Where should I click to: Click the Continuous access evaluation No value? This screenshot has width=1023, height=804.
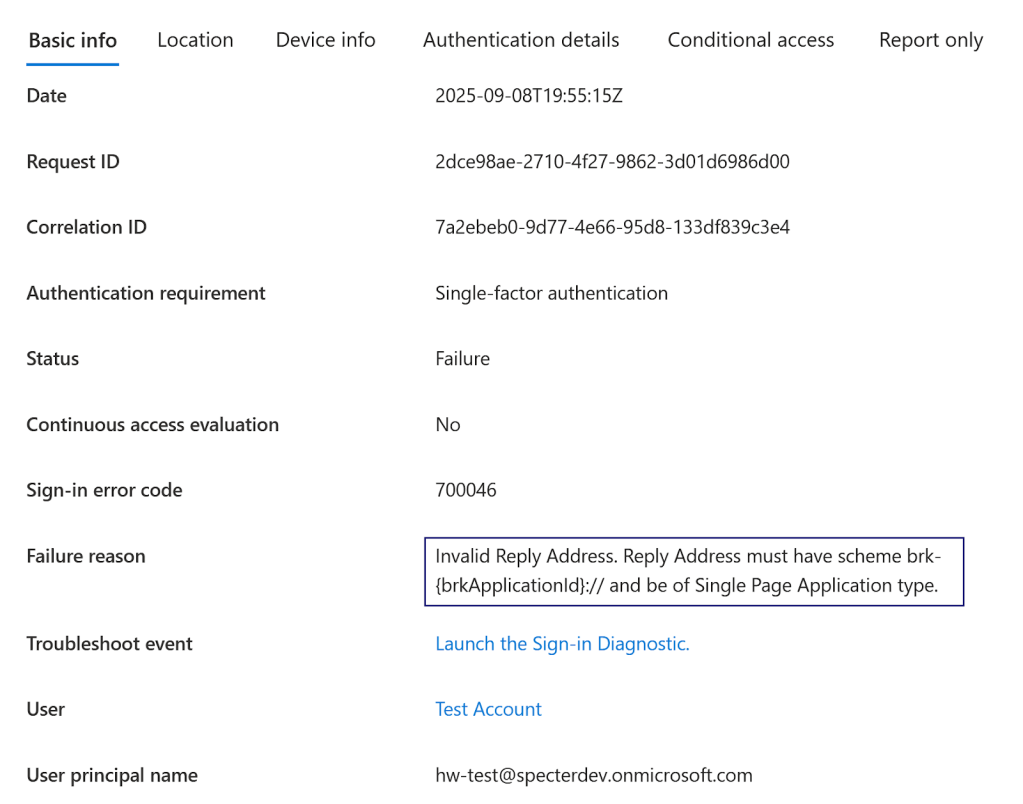448,425
